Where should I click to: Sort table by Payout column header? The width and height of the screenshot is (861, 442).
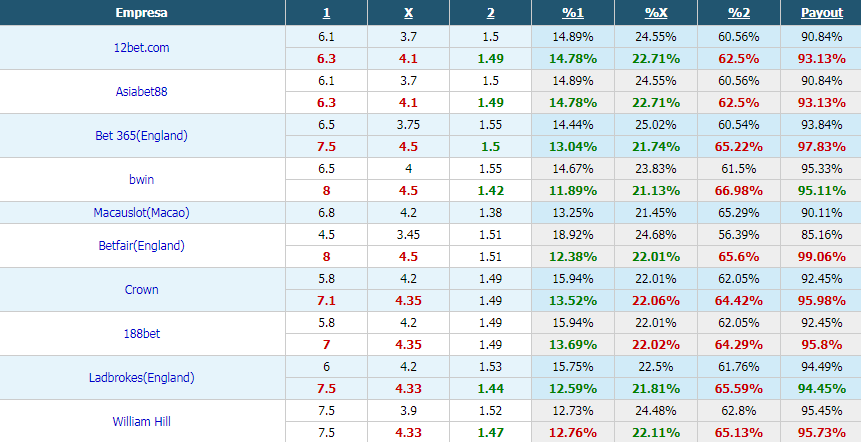pos(821,13)
